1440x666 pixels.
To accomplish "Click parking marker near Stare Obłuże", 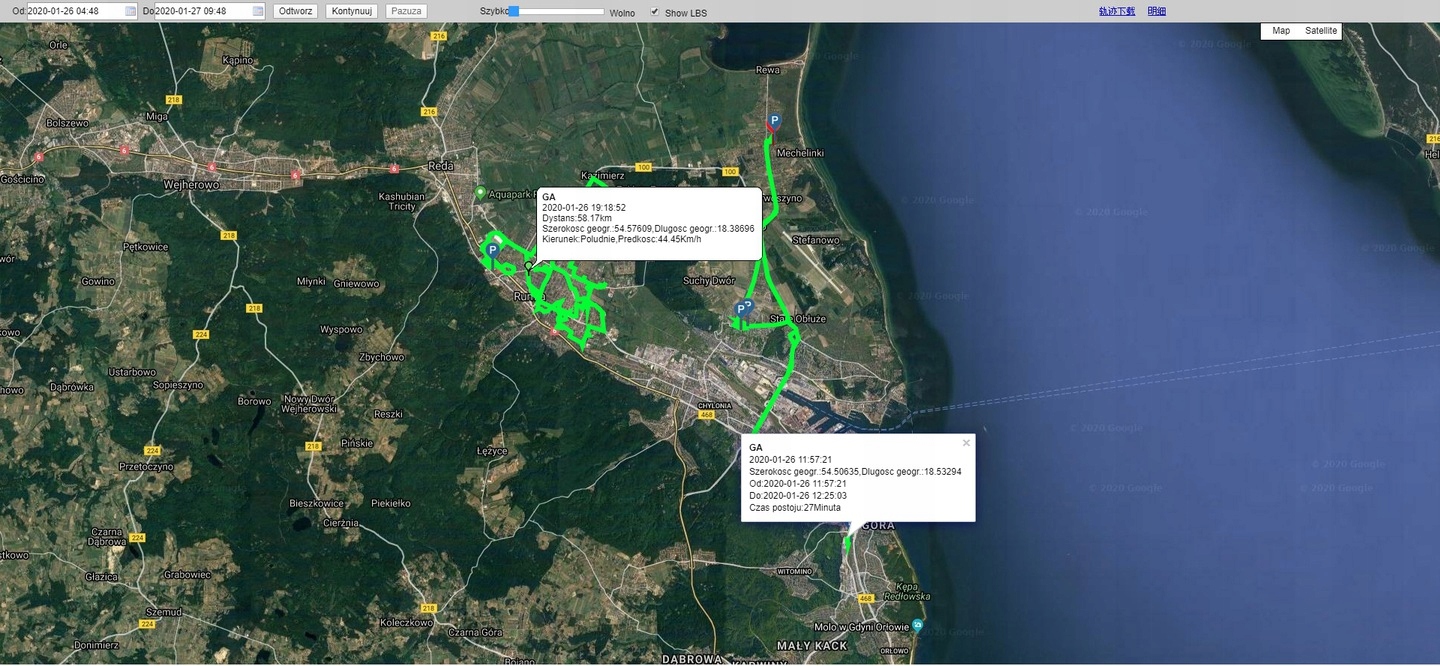I will click(742, 309).
